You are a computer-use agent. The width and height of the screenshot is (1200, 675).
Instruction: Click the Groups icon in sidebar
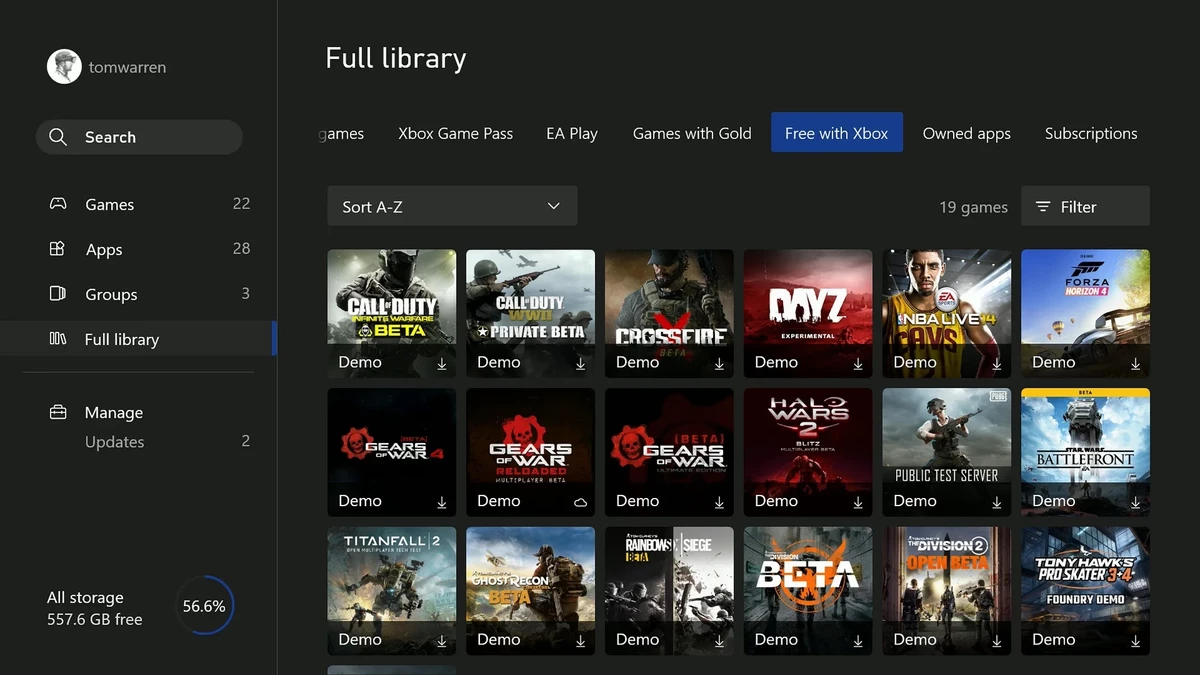[58, 294]
